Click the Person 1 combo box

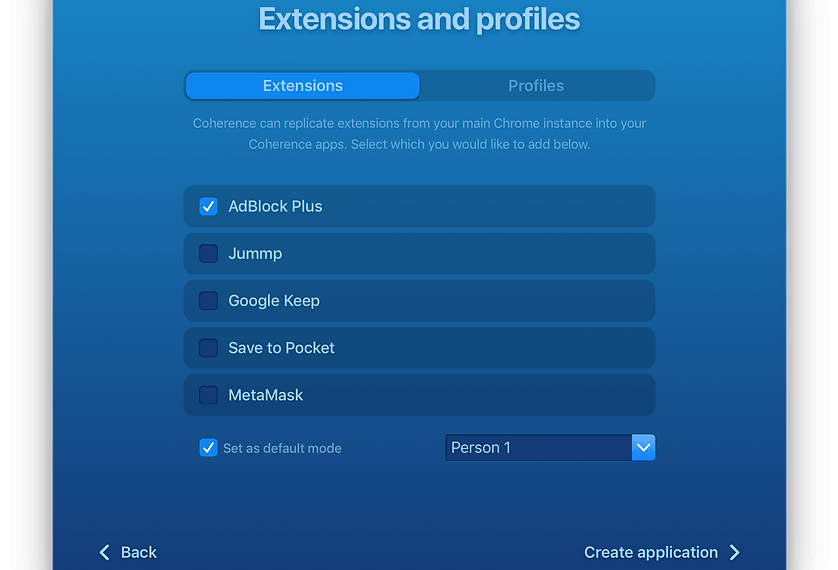538,447
